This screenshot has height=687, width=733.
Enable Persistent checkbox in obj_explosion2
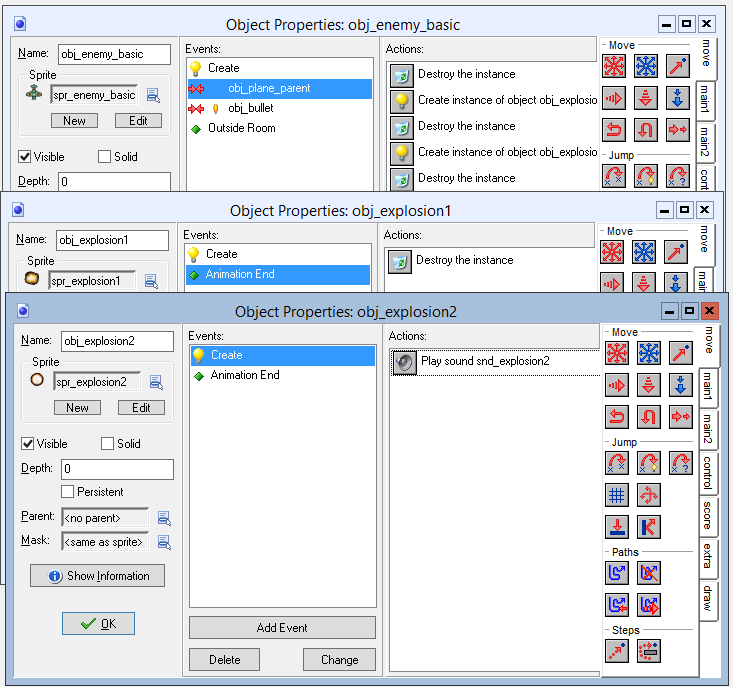(67, 491)
